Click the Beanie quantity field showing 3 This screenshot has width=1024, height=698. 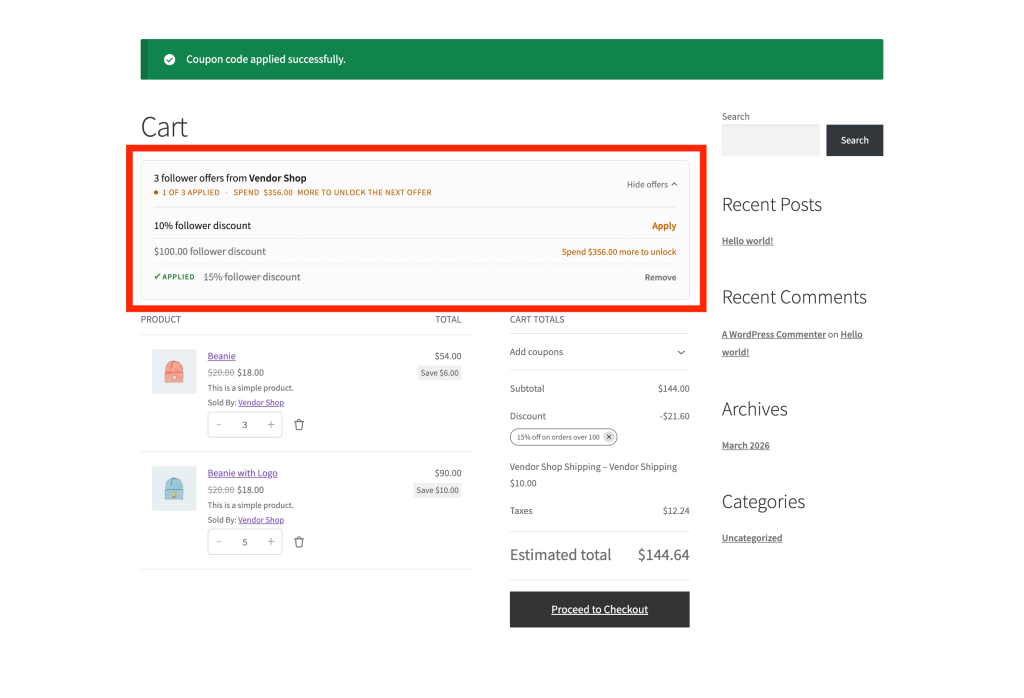pos(245,425)
